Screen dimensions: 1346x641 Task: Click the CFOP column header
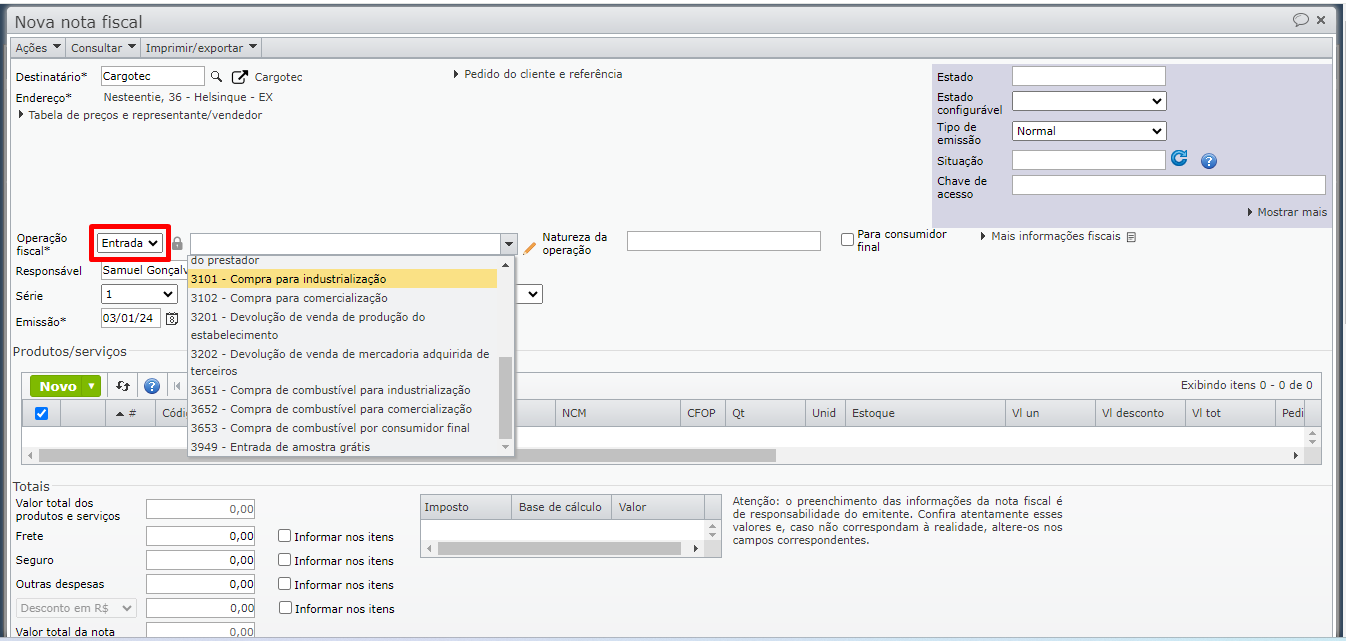[x=702, y=413]
